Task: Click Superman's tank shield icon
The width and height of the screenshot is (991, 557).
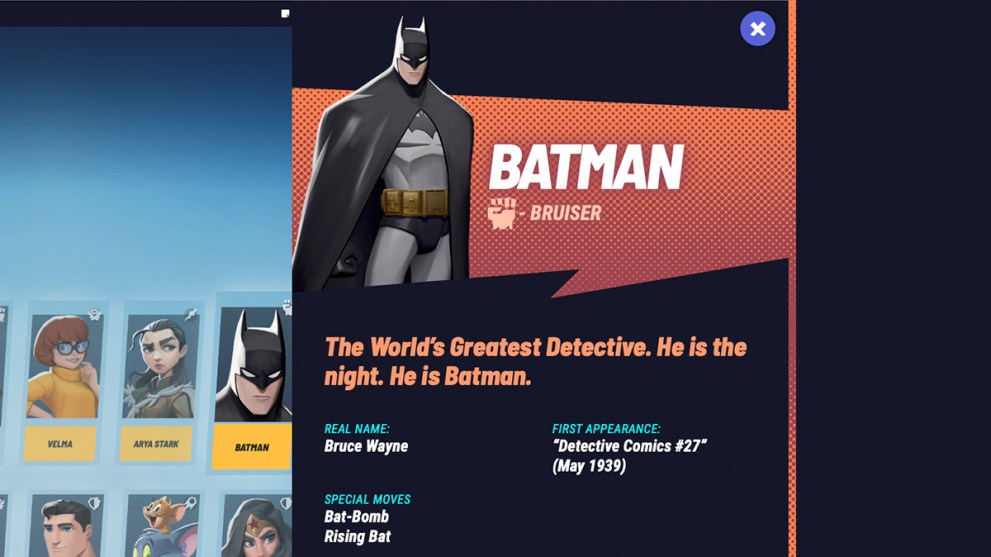Action: point(94,504)
